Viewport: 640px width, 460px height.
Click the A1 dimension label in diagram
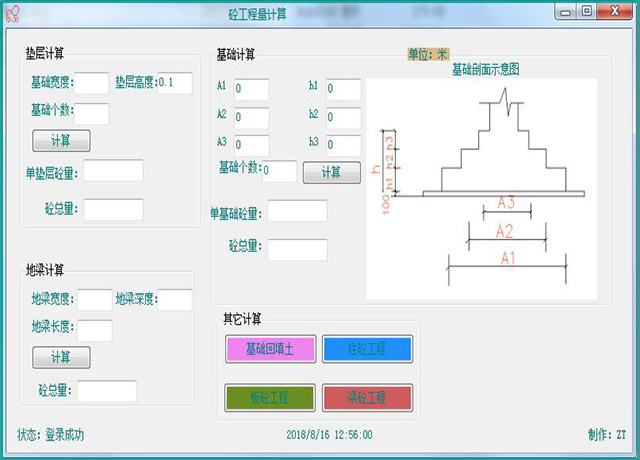[508, 258]
